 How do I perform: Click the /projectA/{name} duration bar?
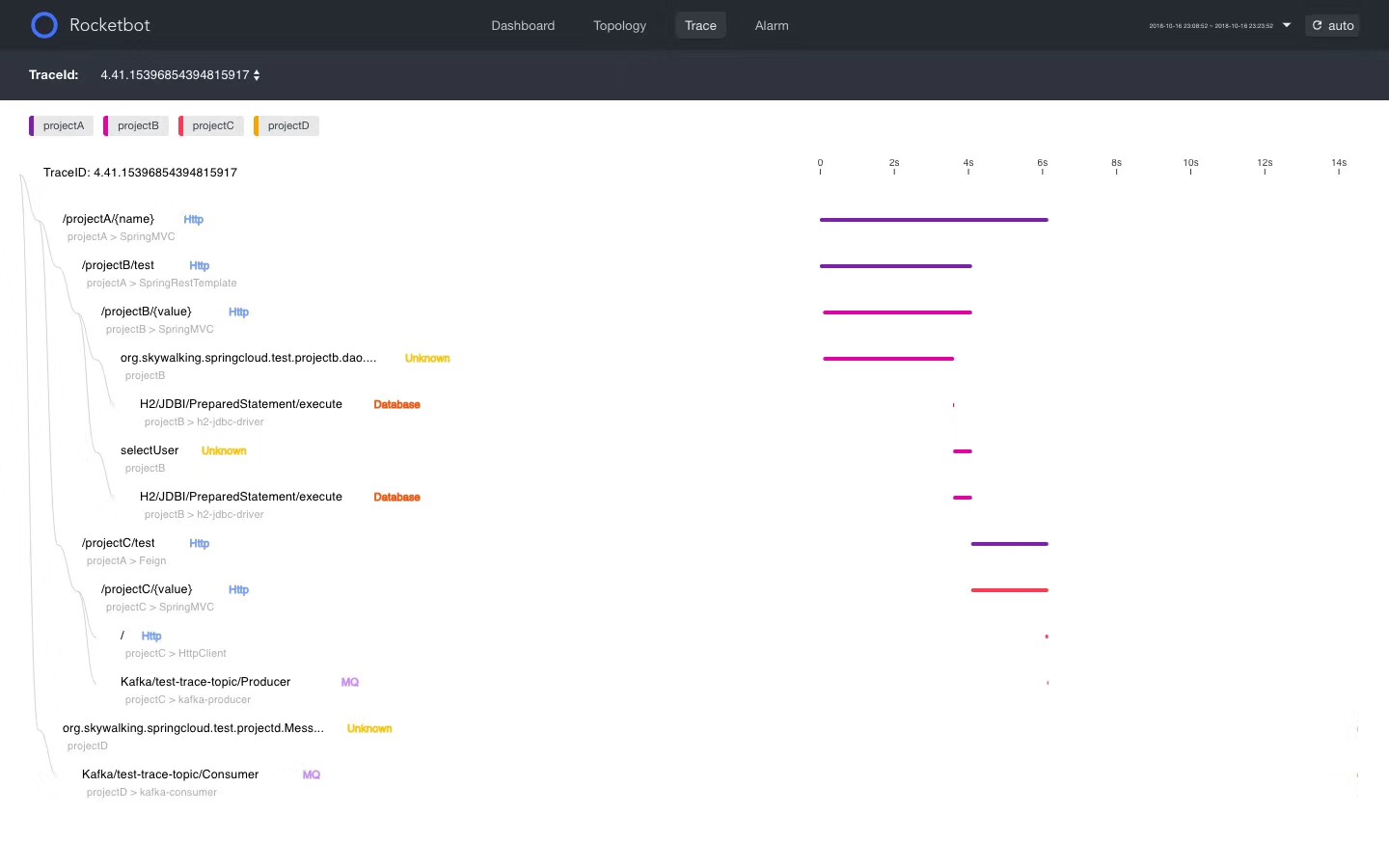tap(934, 220)
